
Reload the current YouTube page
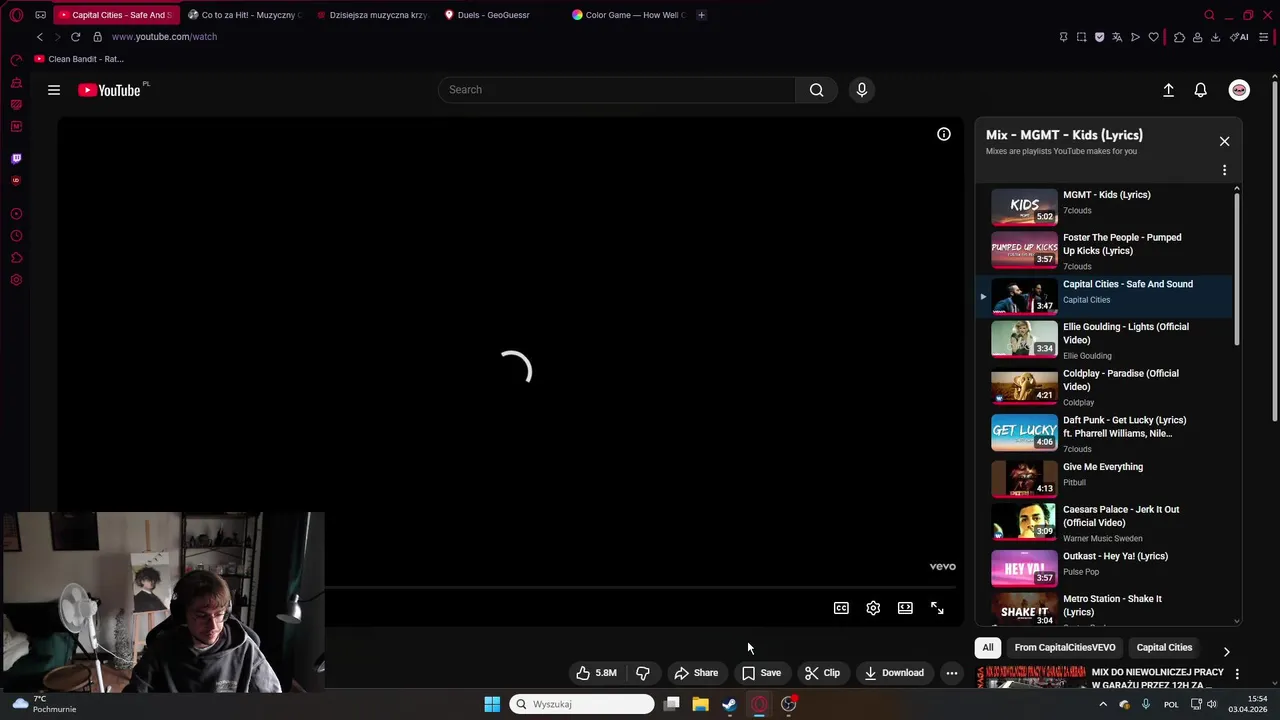(75, 37)
